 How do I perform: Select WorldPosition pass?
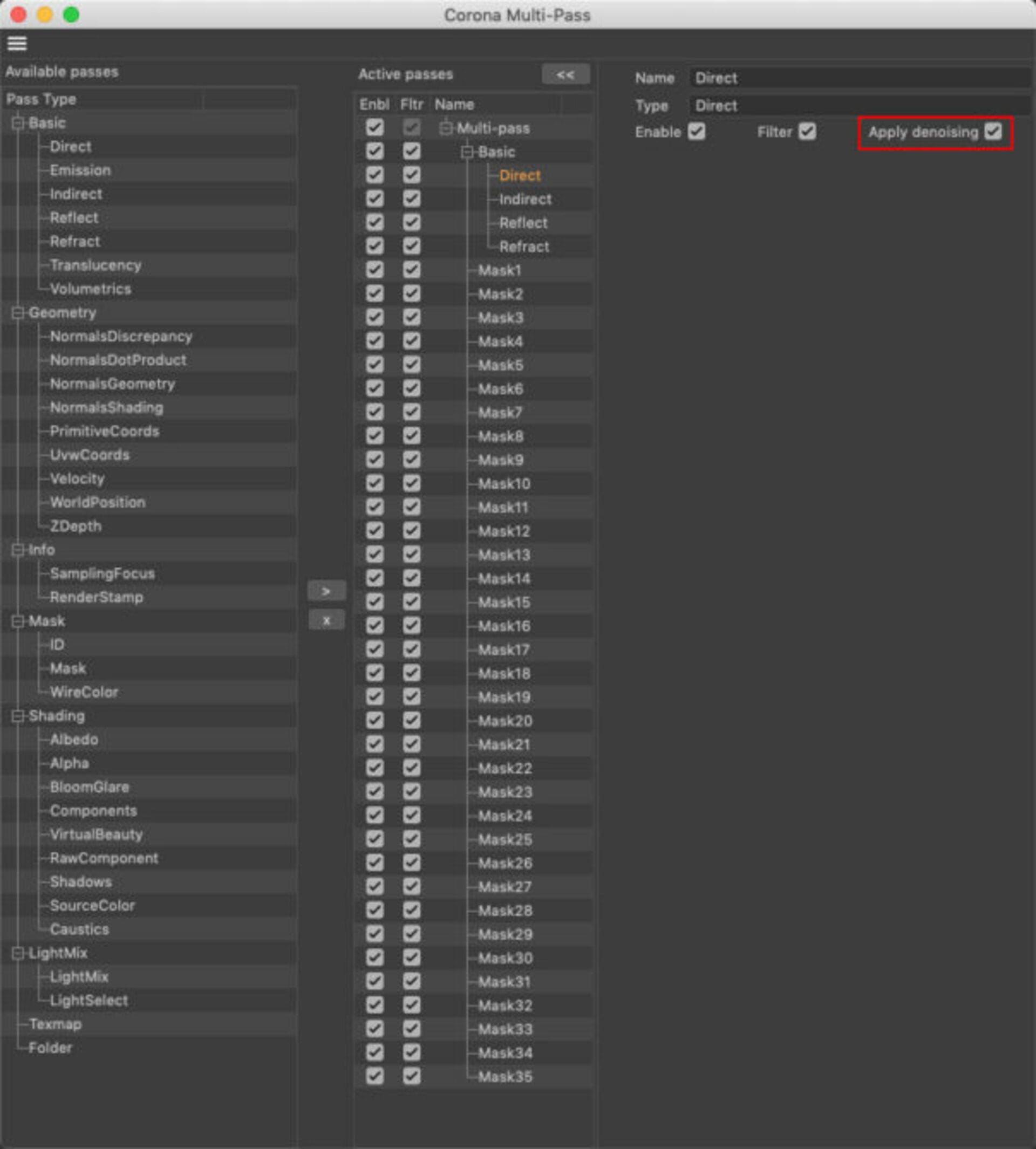[x=98, y=503]
